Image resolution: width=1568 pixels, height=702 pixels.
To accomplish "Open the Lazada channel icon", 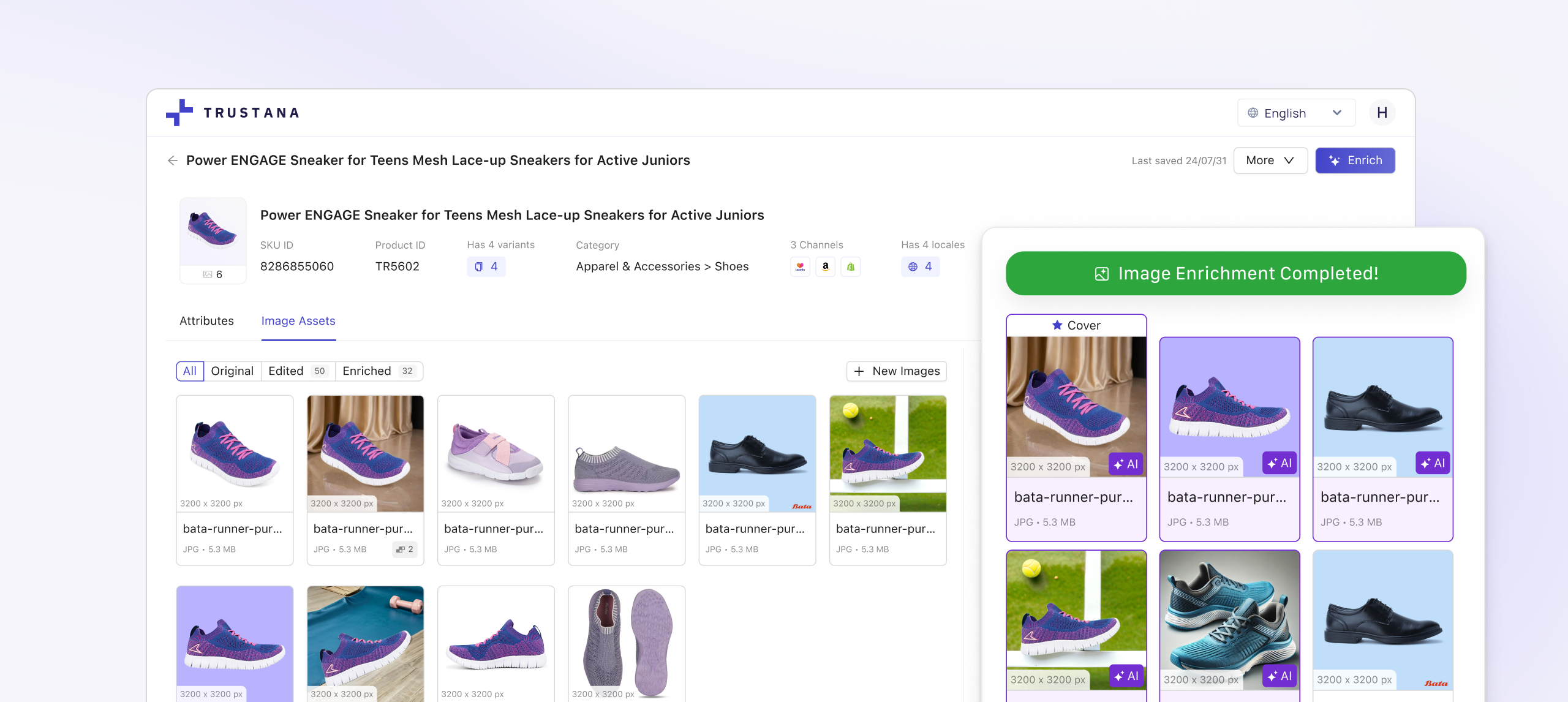I will click(x=800, y=266).
